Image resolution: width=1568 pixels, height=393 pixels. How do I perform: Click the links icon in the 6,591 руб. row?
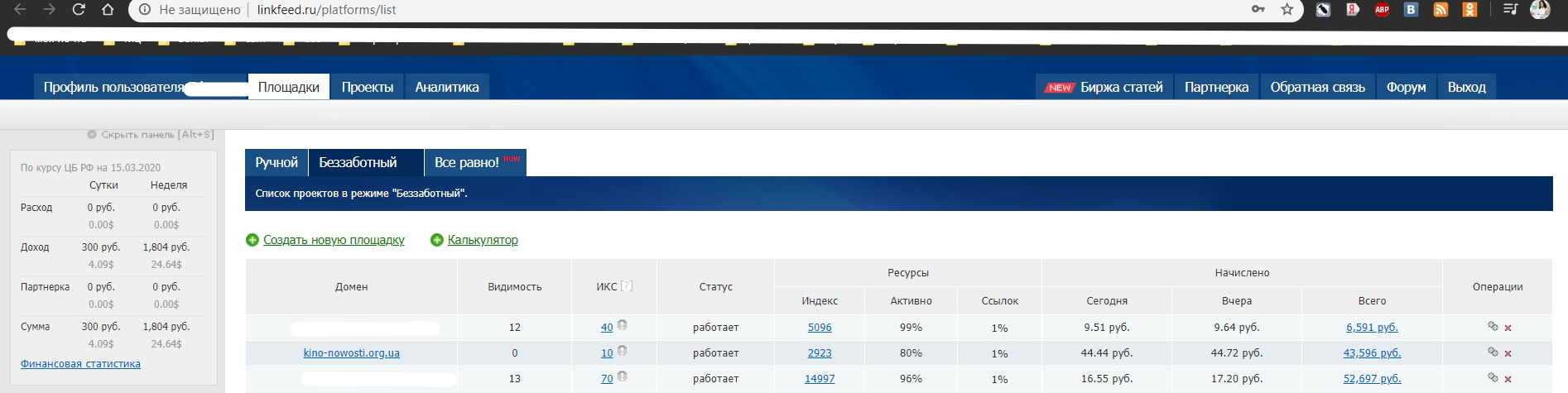(1493, 327)
